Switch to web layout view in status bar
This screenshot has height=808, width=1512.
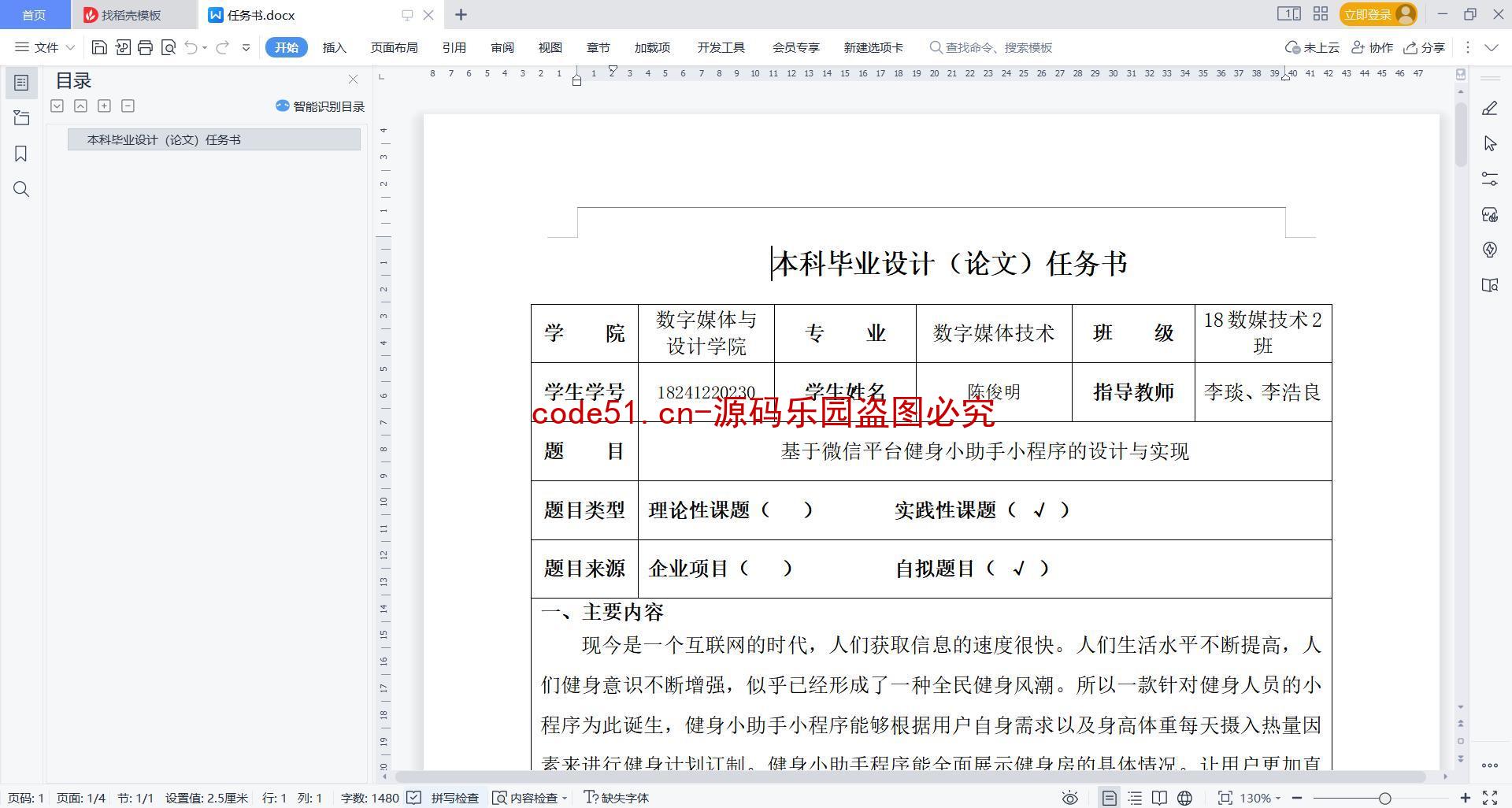click(1184, 798)
